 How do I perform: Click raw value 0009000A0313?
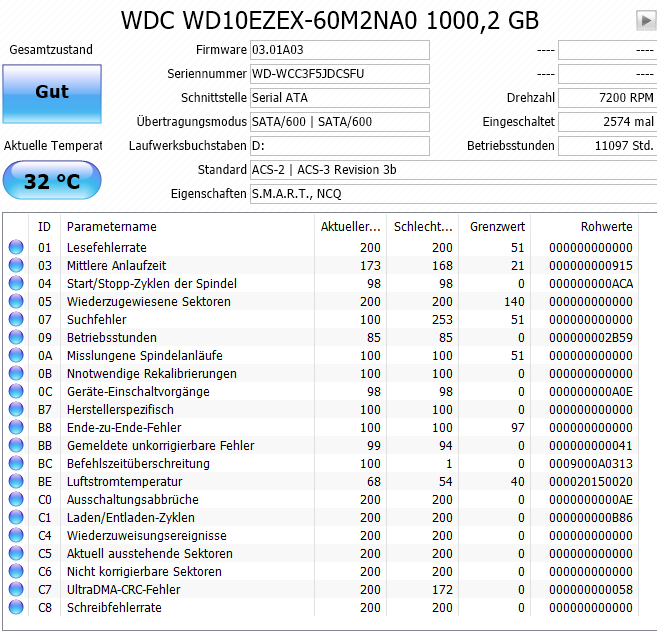coord(591,464)
